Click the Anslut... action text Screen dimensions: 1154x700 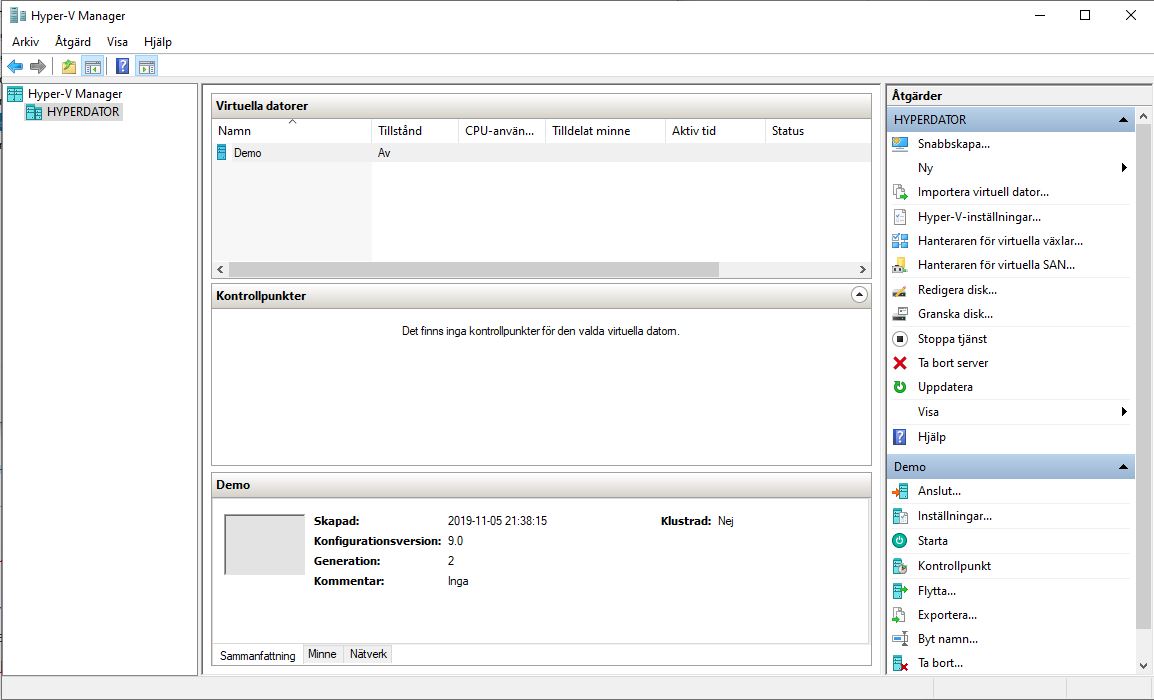(x=939, y=491)
